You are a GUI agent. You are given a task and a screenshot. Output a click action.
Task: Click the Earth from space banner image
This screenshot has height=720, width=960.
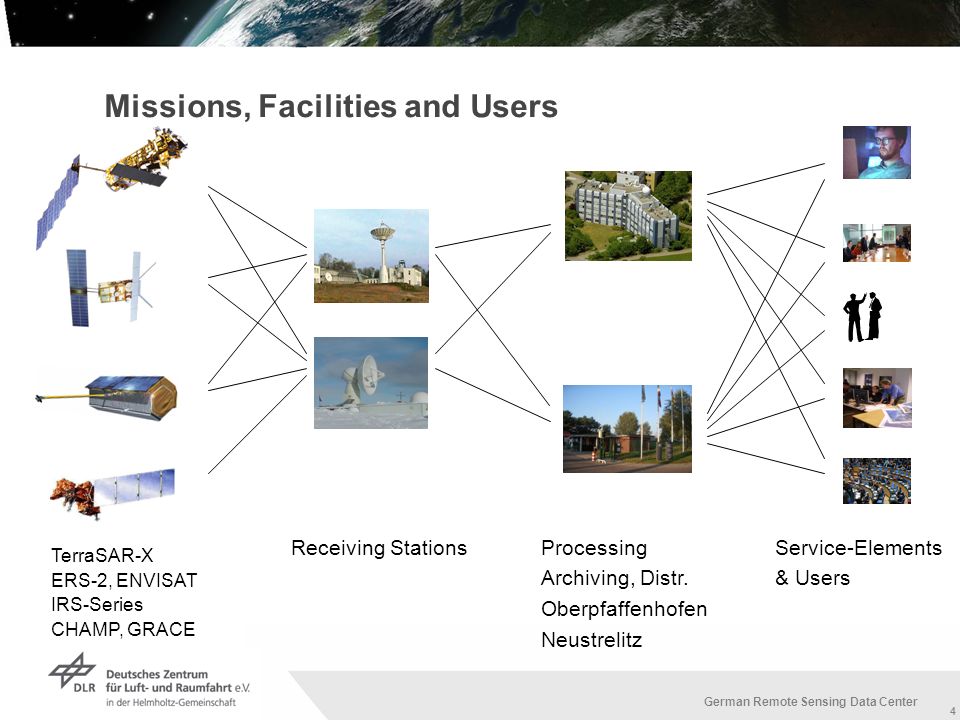484,23
